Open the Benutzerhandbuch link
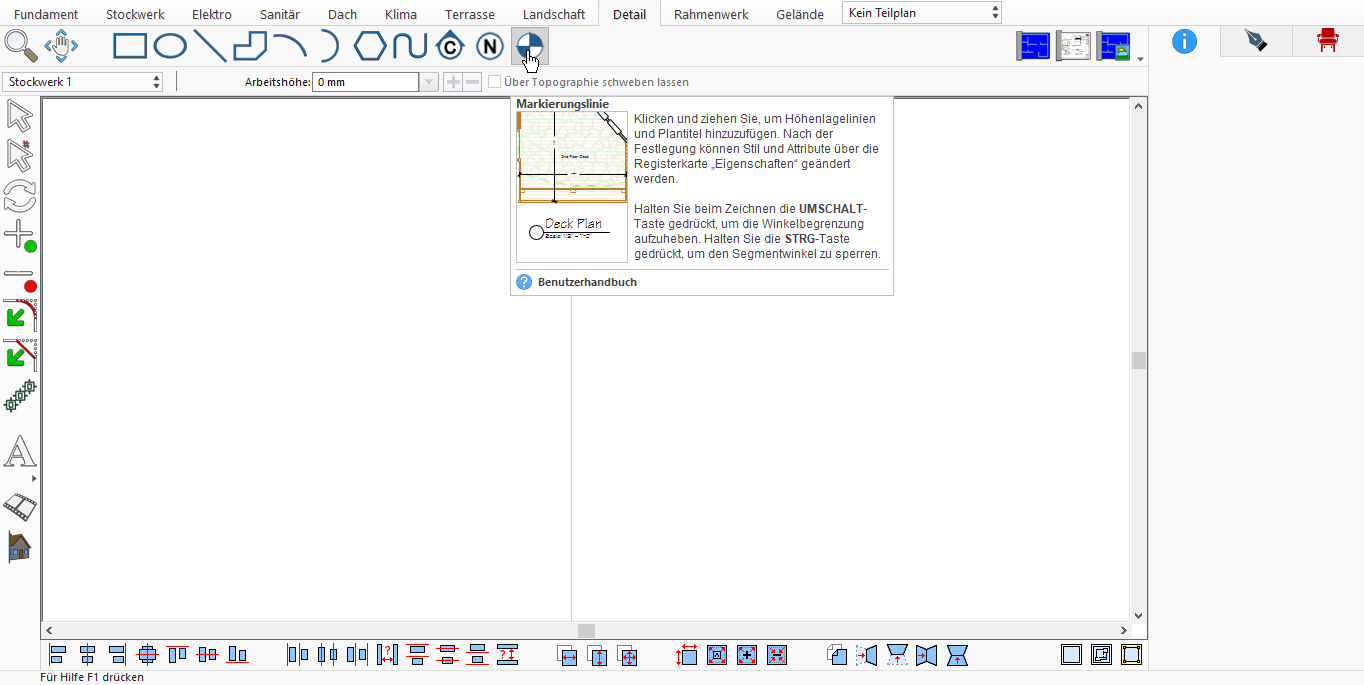Screen dimensions: 1364x685 (x=587, y=282)
